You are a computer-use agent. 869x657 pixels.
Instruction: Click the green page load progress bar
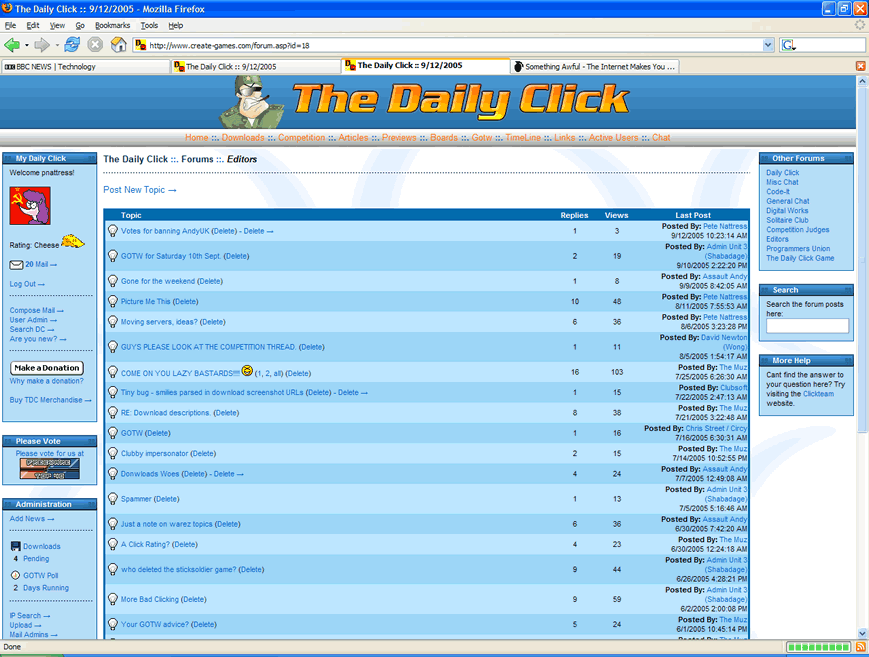819,647
